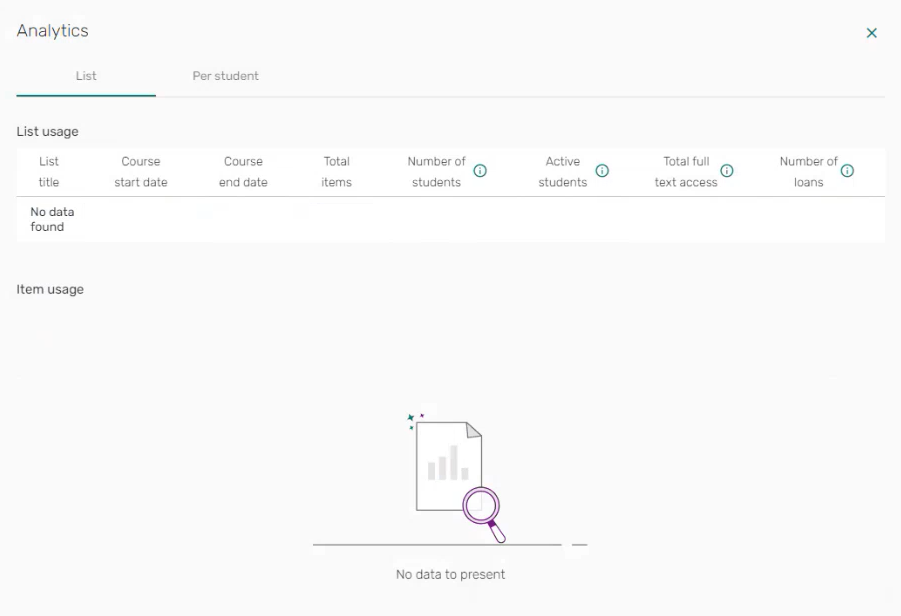Click info icon beside Active students
This screenshot has width=901, height=616.
[x=602, y=171]
